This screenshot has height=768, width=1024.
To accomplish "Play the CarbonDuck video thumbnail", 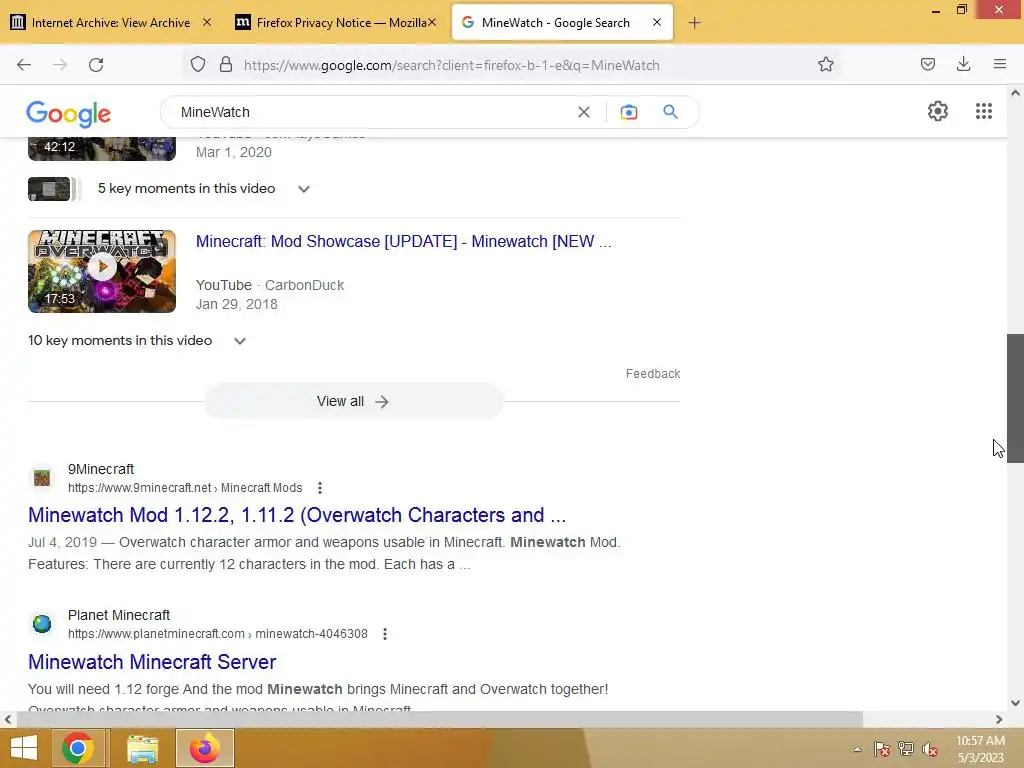I will tap(102, 271).
